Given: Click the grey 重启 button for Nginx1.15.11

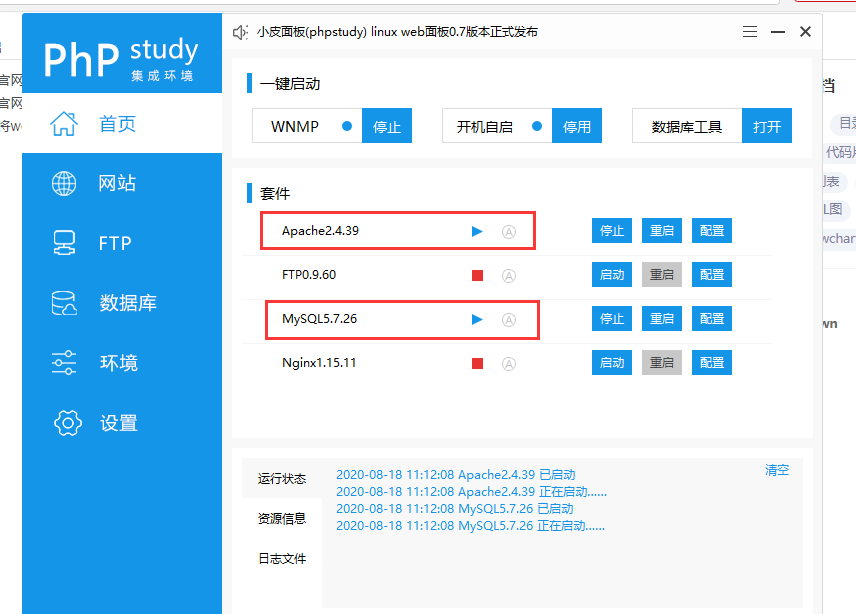Looking at the screenshot, I should click(x=662, y=363).
